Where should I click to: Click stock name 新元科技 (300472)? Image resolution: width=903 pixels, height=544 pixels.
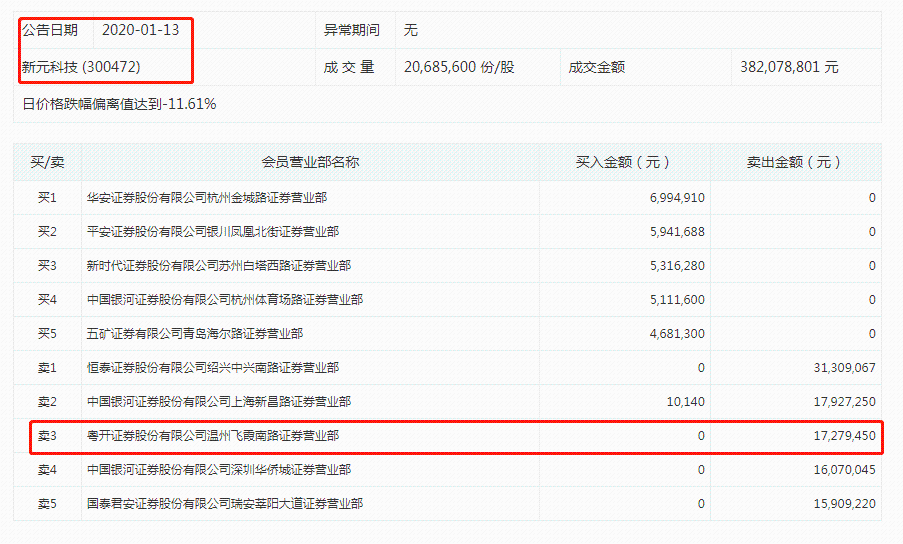pyautogui.click(x=81, y=67)
